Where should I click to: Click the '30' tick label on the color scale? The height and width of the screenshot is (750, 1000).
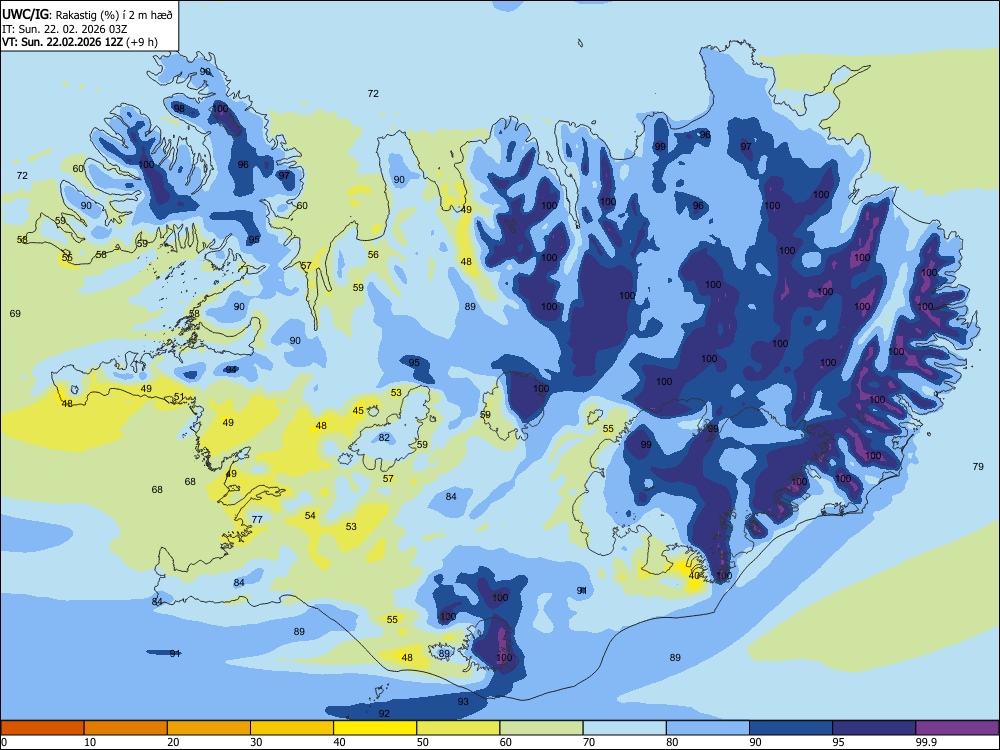click(256, 742)
